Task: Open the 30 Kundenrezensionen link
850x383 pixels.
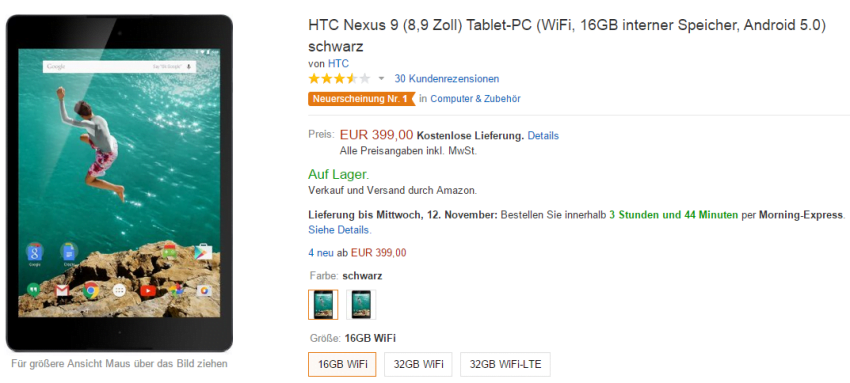Action: point(447,79)
